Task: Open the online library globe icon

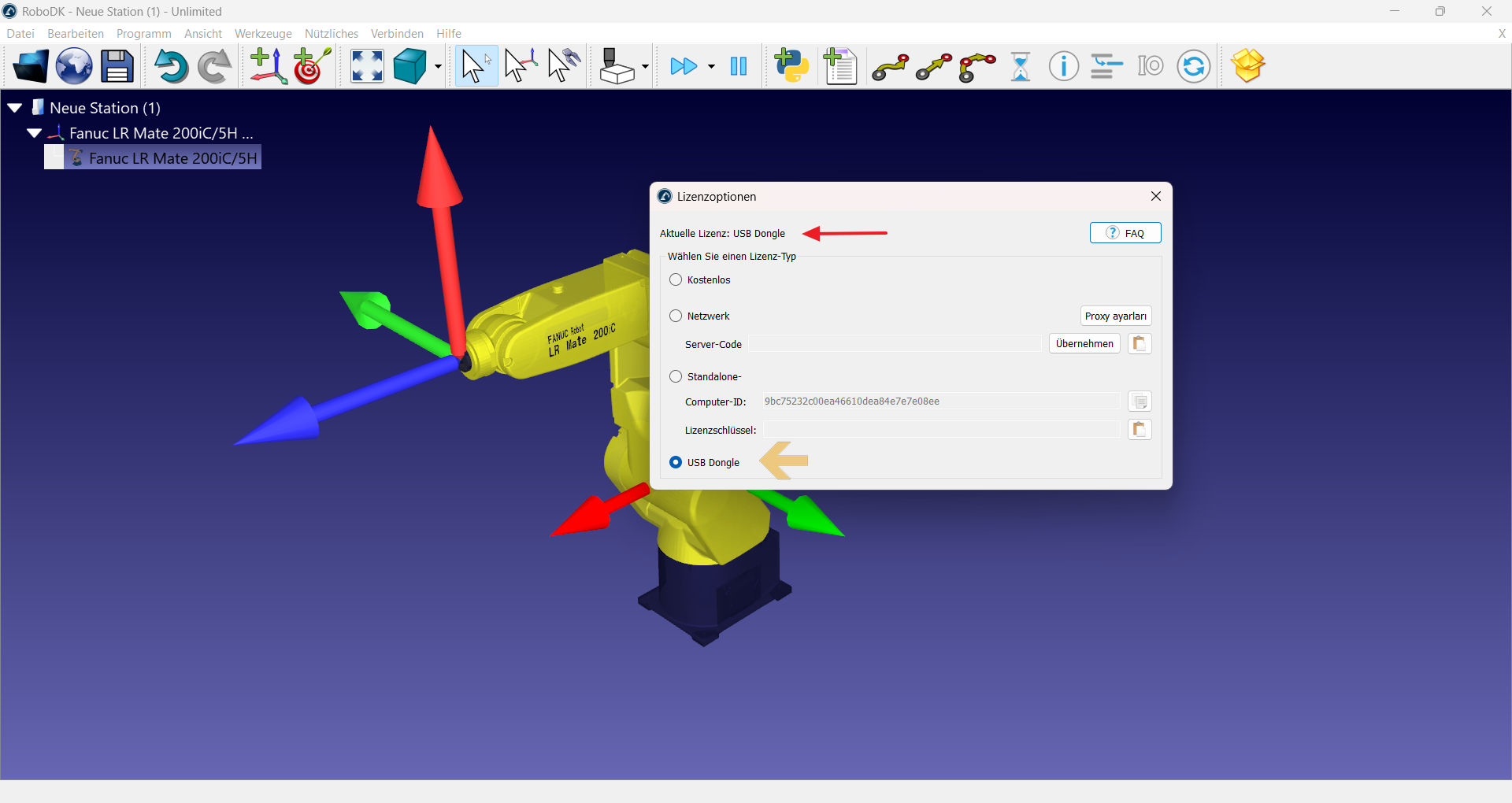Action: click(x=74, y=66)
